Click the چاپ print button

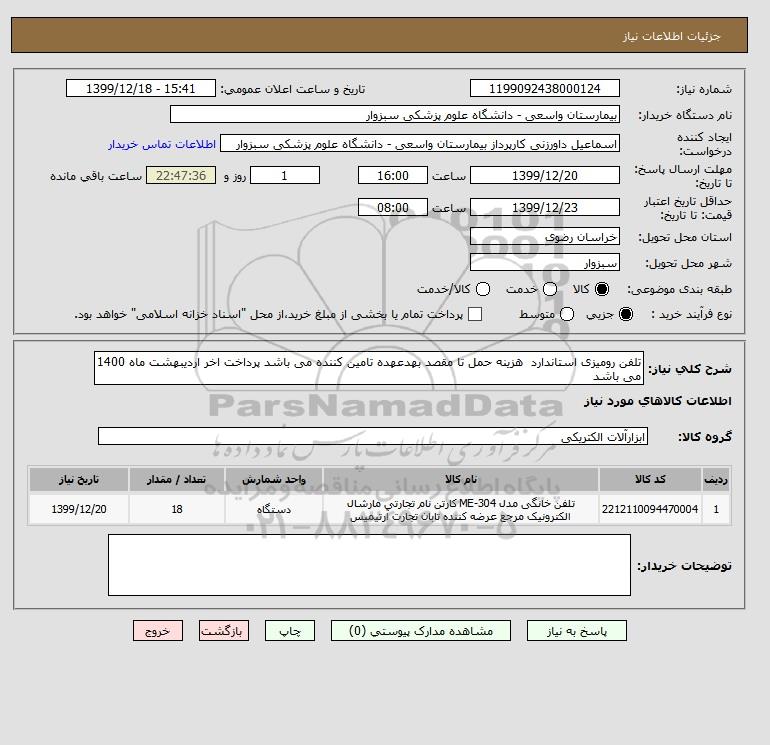pos(290,631)
